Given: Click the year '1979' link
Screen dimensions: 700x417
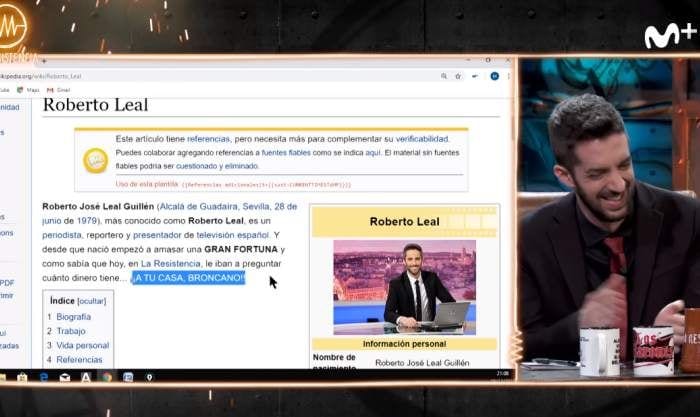Looking at the screenshot, I should pyautogui.click(x=87, y=221).
